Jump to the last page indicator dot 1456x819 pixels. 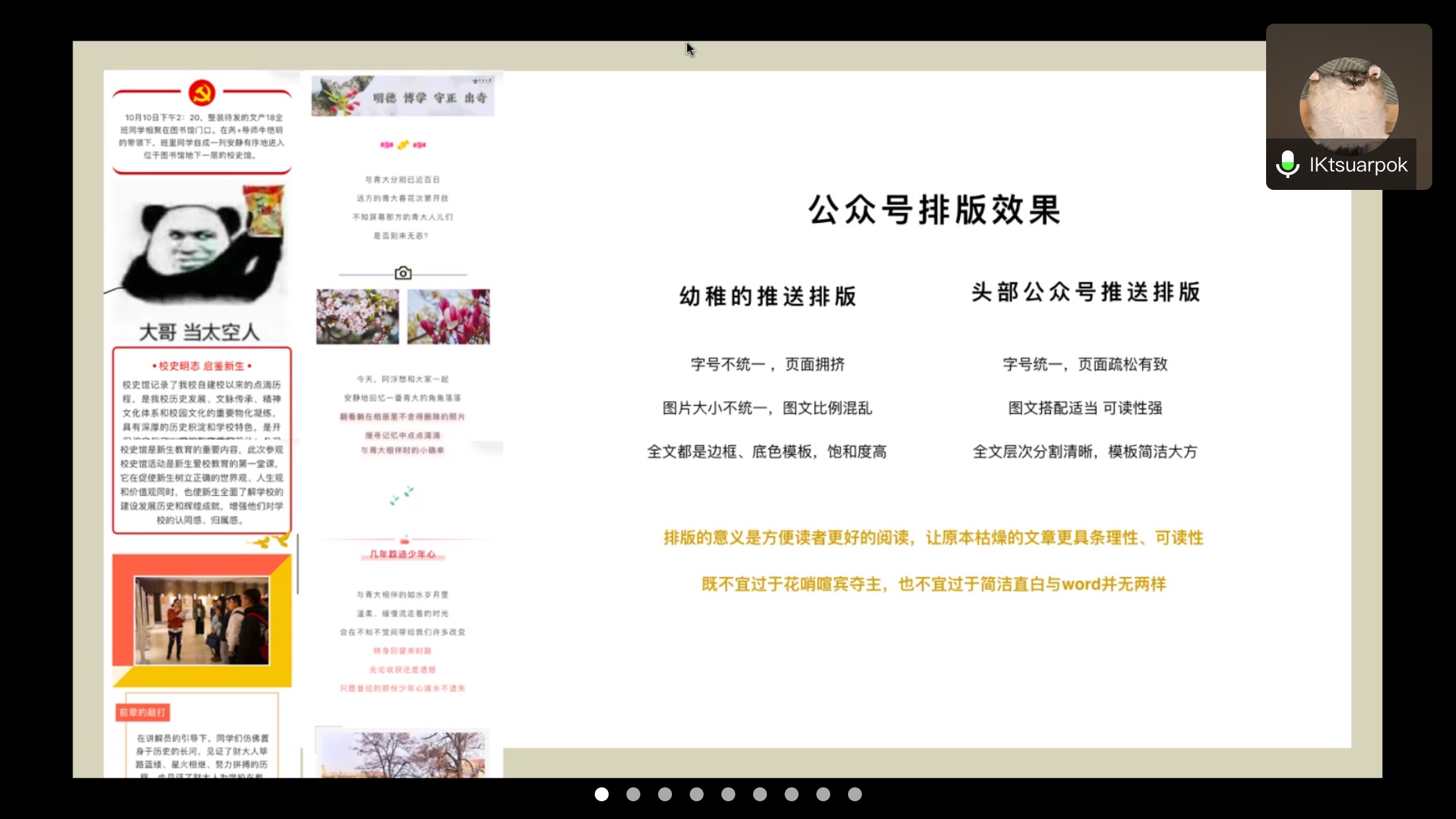(x=855, y=795)
